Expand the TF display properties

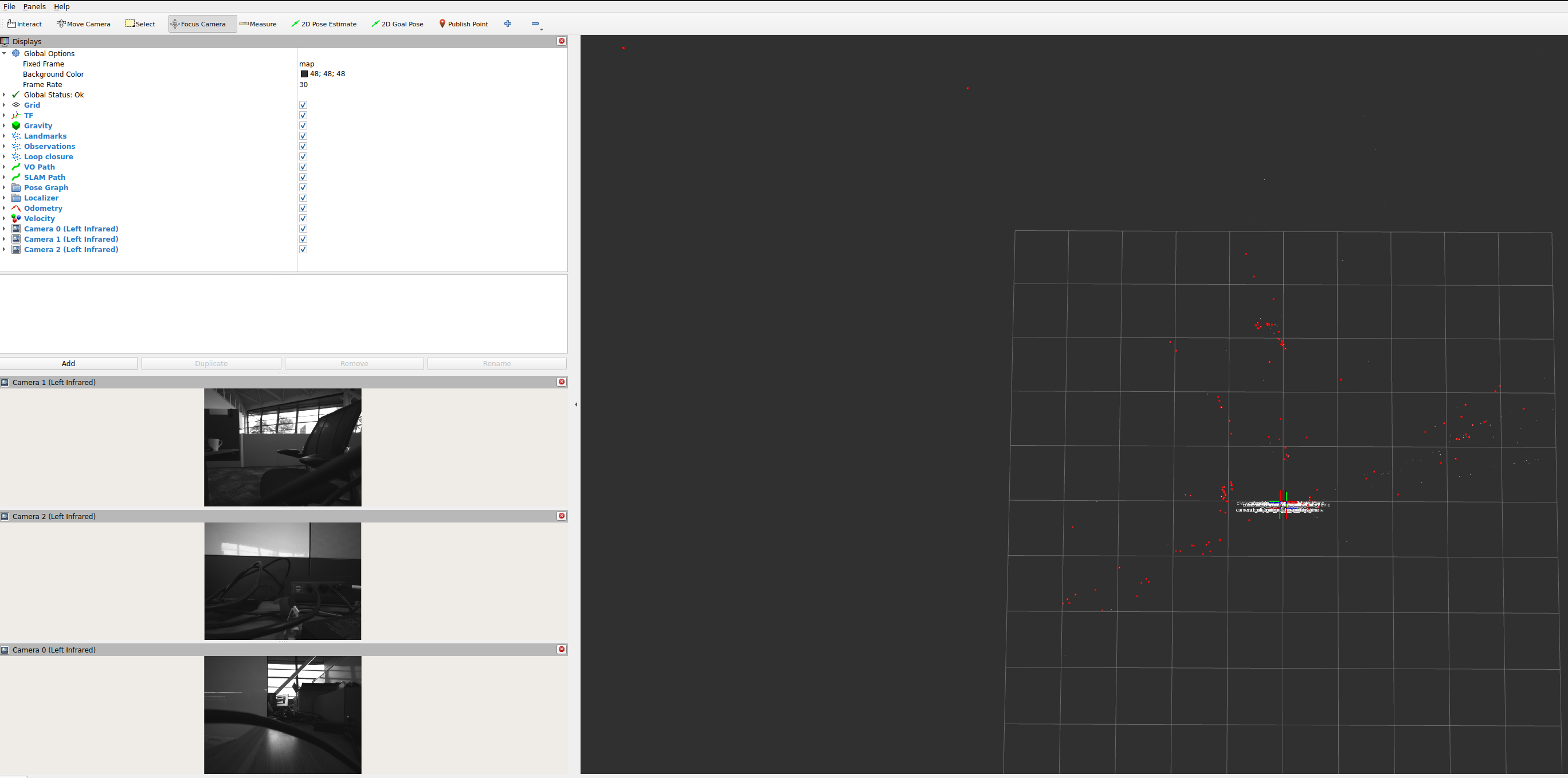click(5, 115)
